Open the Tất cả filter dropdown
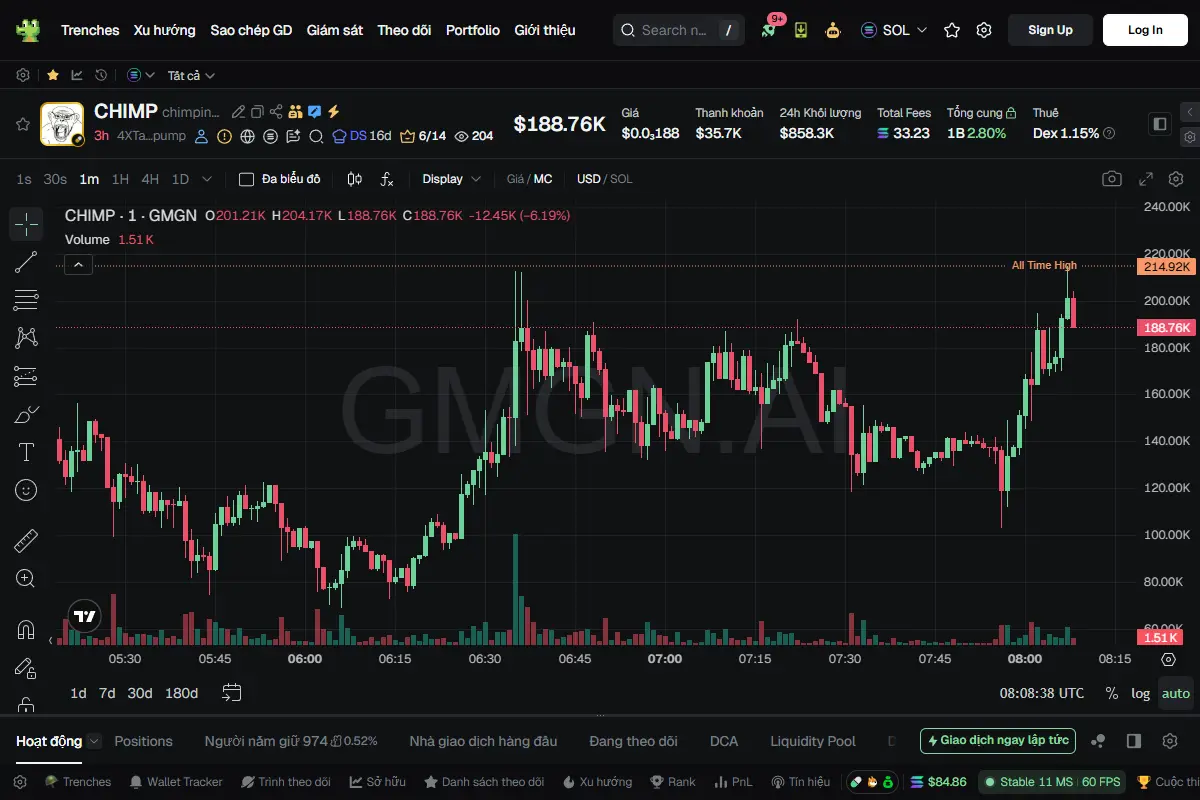 [191, 75]
